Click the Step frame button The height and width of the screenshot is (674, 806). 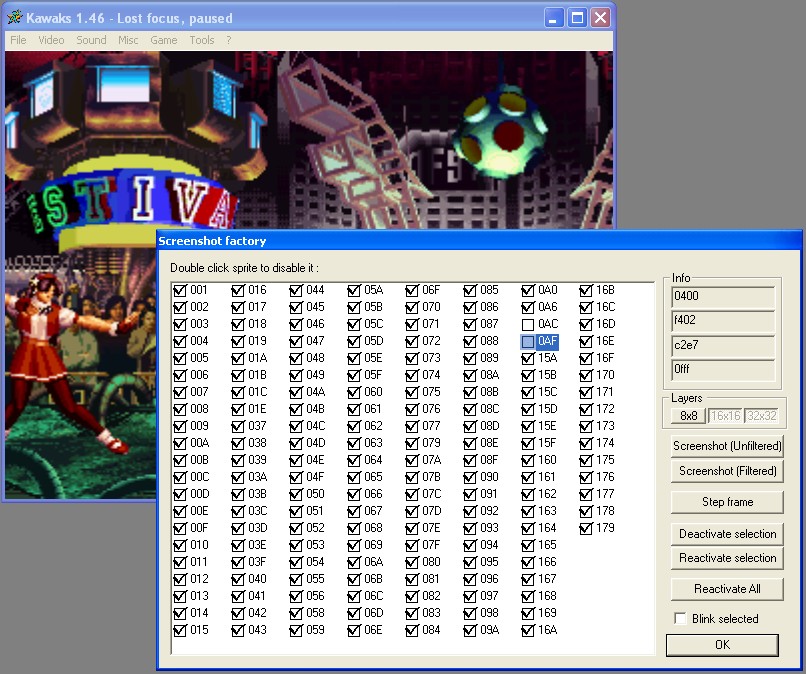[727, 502]
